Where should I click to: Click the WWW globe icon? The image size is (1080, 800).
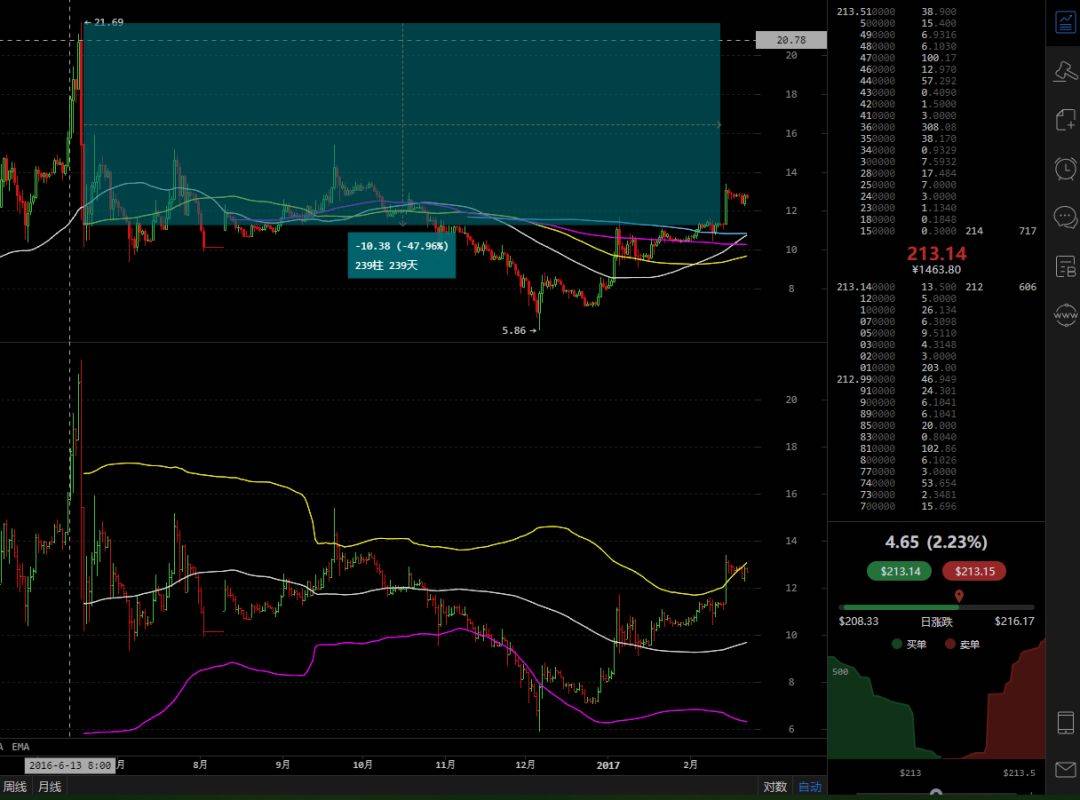1064,315
